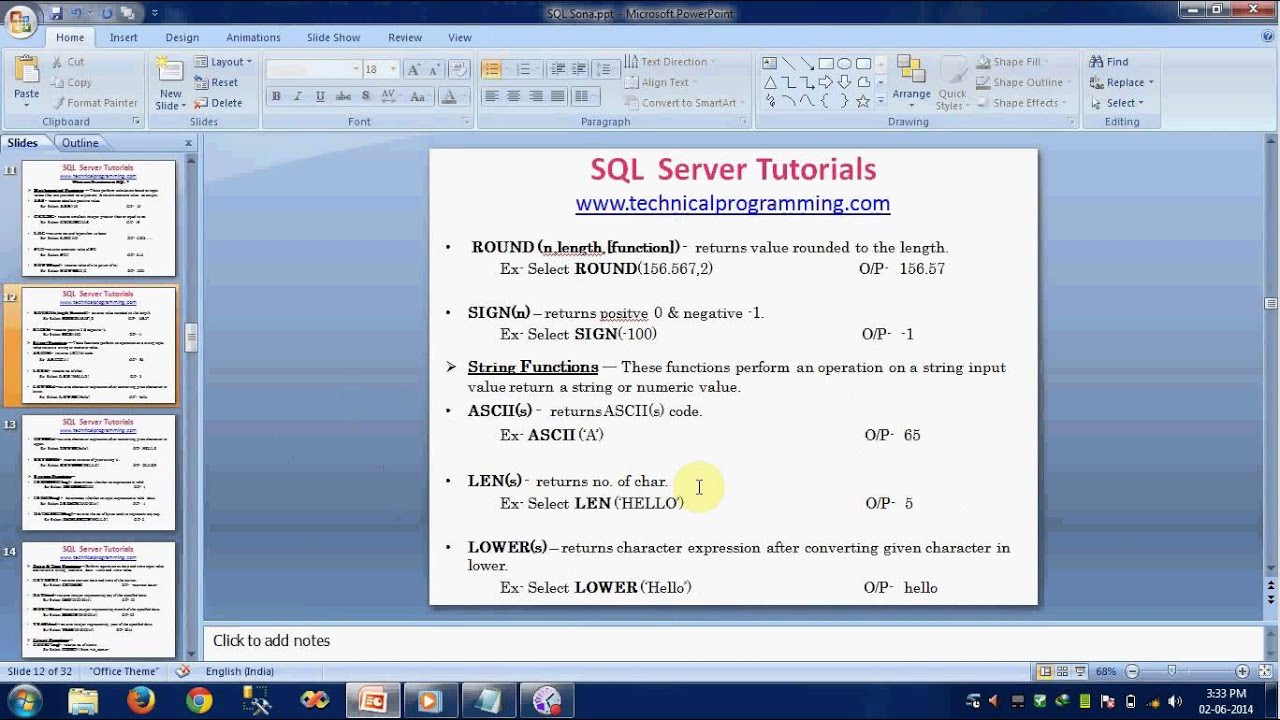This screenshot has width=1280, height=720.
Task: Clear all text formatting
Action: [x=459, y=69]
